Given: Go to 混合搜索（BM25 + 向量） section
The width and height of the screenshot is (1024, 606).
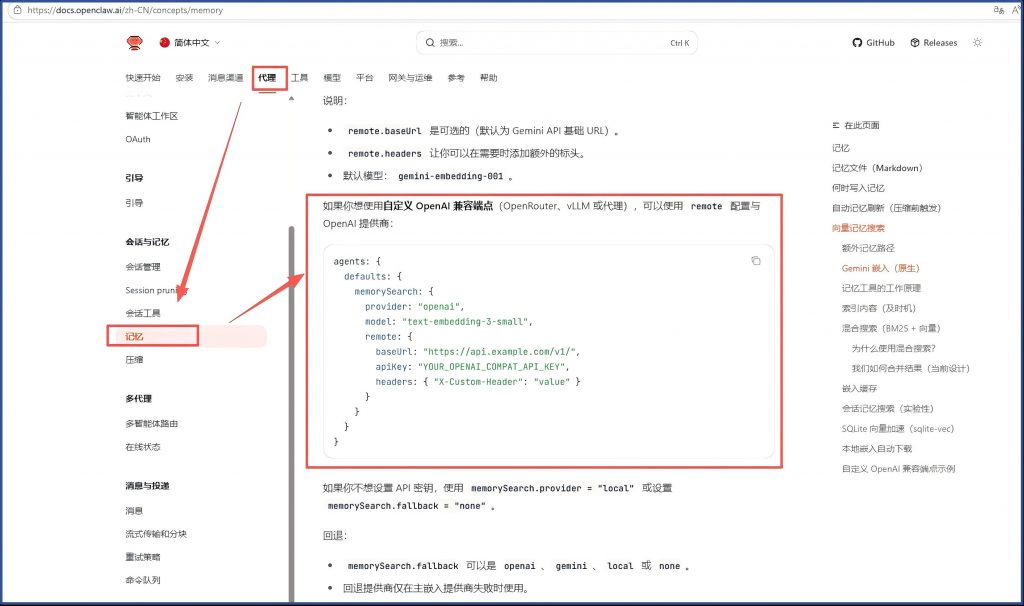Looking at the screenshot, I should point(890,328).
